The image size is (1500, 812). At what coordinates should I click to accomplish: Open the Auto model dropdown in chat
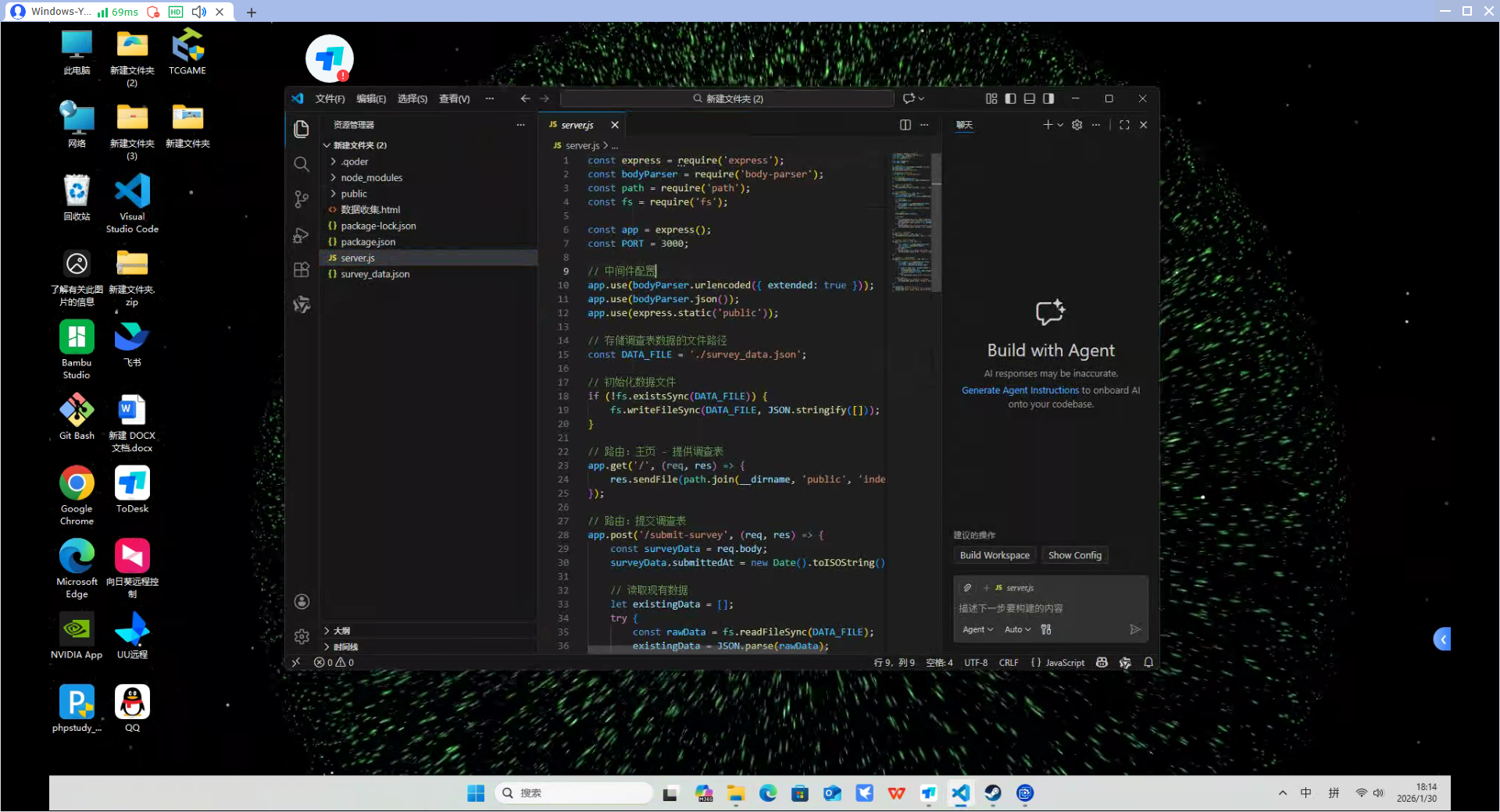1017,629
